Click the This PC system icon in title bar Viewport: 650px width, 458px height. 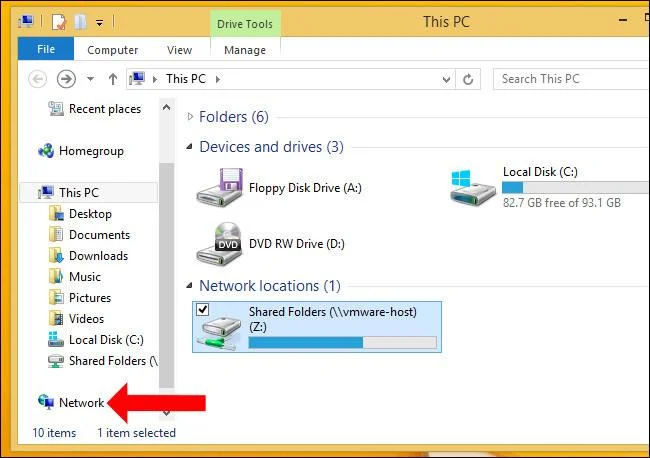[x=26, y=22]
